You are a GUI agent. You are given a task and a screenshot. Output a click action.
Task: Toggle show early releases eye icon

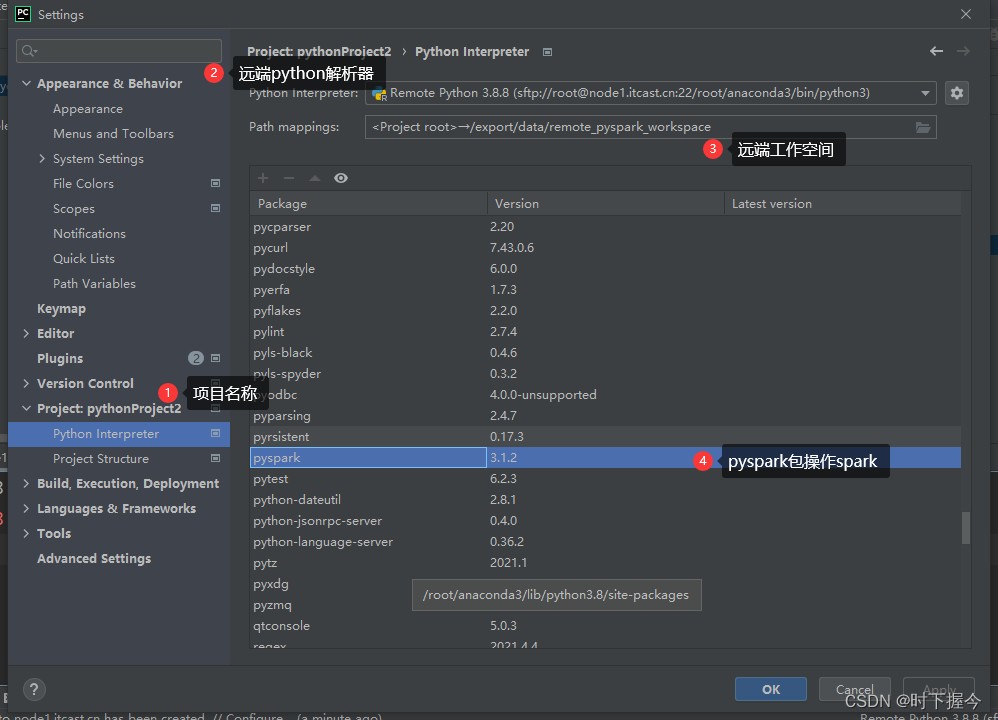pyautogui.click(x=341, y=178)
